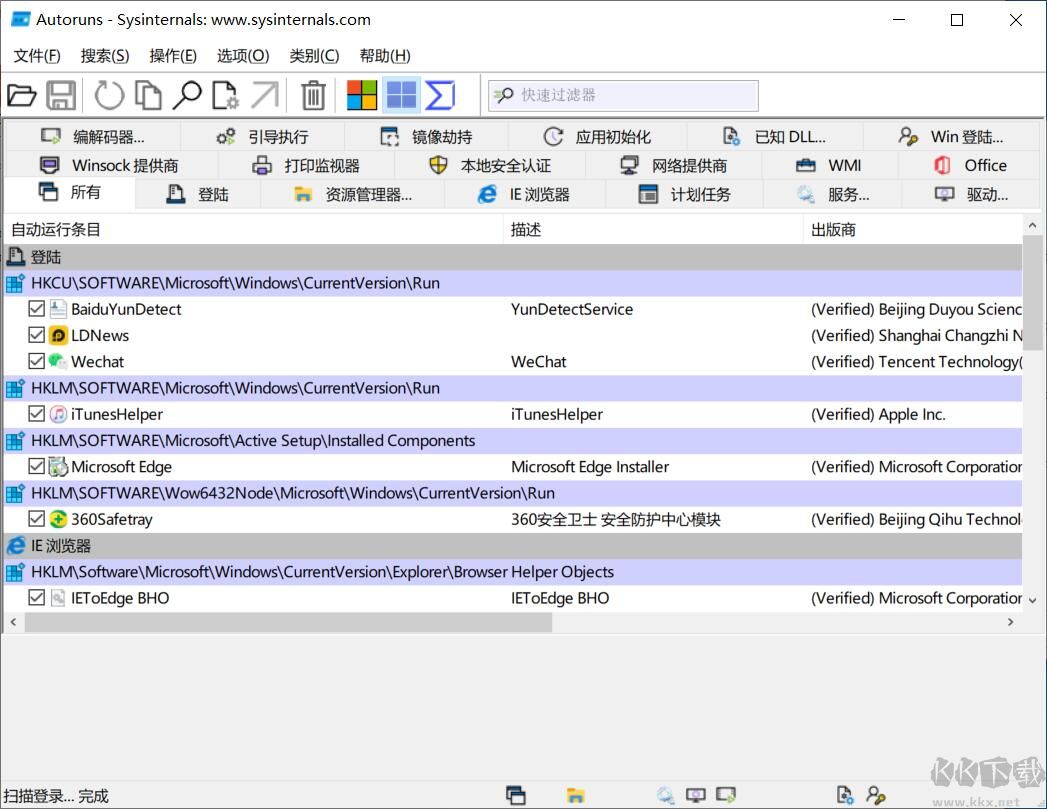Open the 帮助(H) menu
The width and height of the screenshot is (1047, 809).
tap(385, 56)
